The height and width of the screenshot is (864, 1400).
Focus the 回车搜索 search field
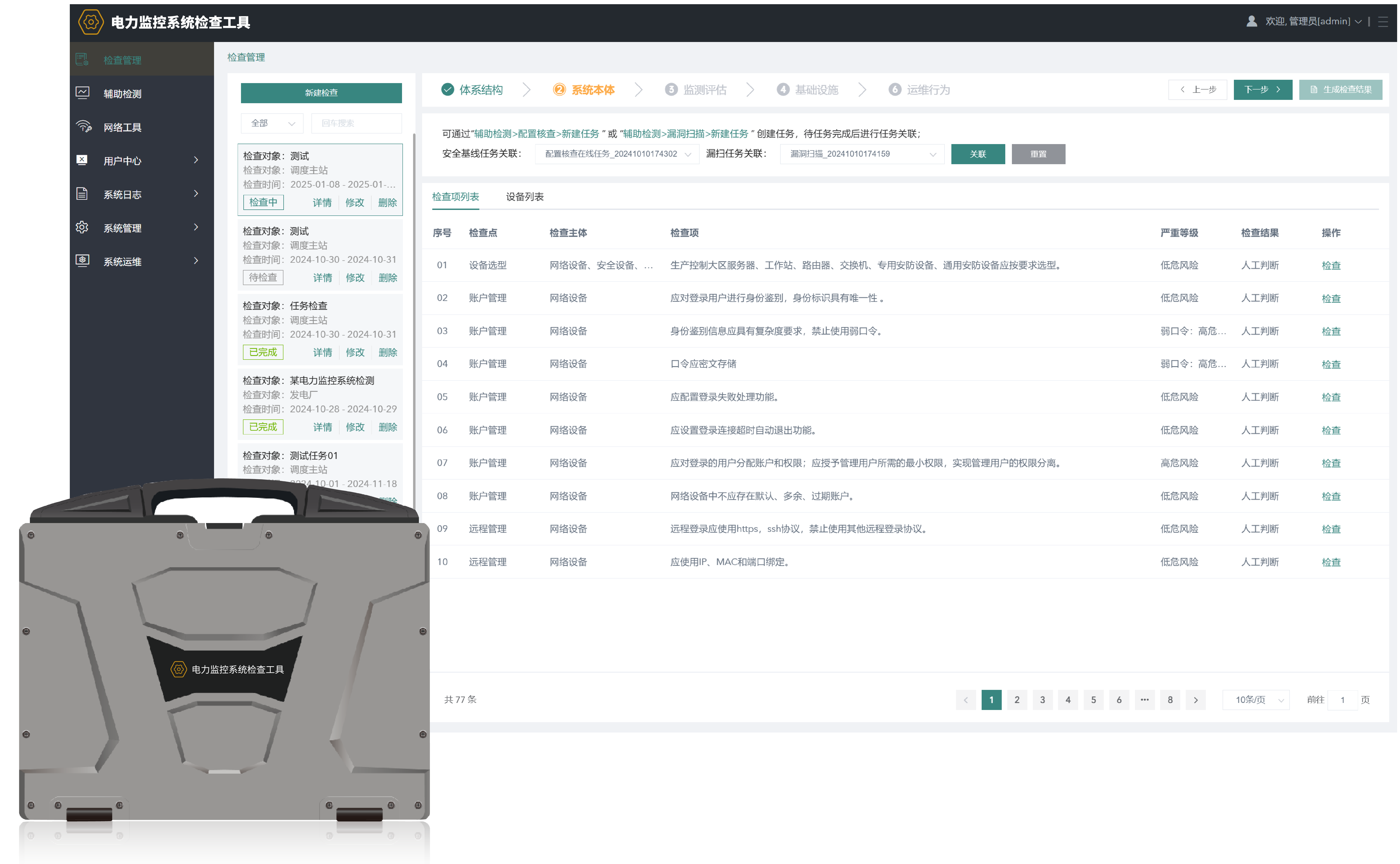(357, 124)
